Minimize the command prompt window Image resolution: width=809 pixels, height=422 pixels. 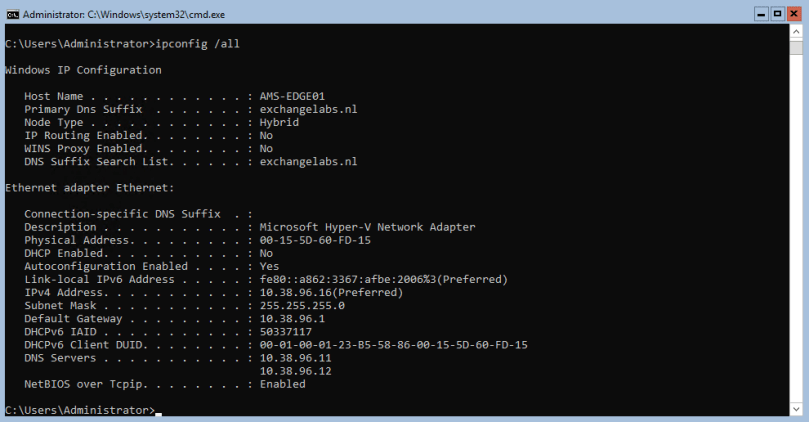coord(760,15)
